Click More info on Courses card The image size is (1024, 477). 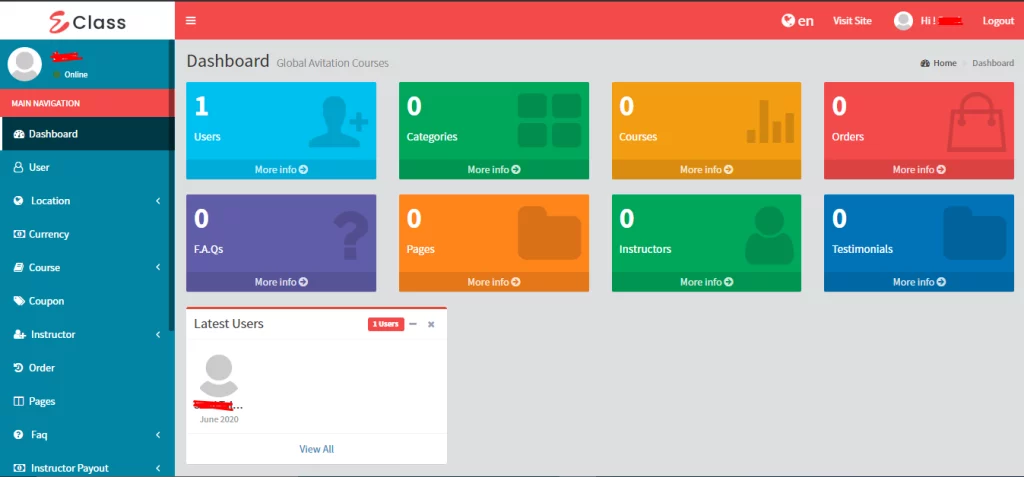pyautogui.click(x=707, y=169)
